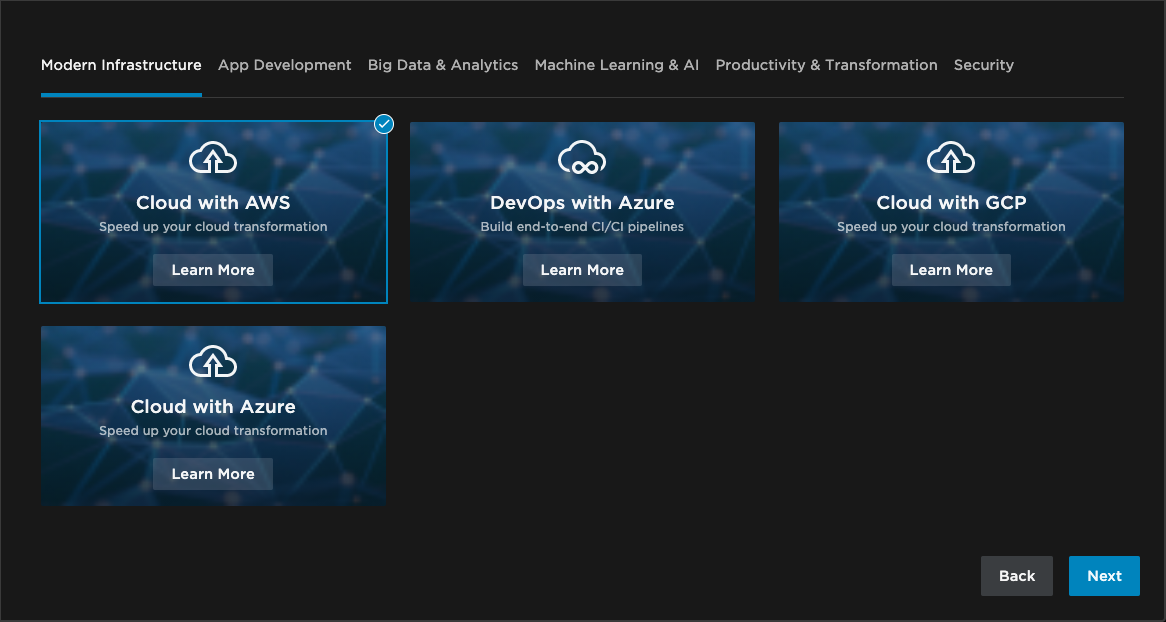Viewport: 1166px width, 622px height.
Task: Select the Modern Infrastructure tab
Action: (121, 65)
